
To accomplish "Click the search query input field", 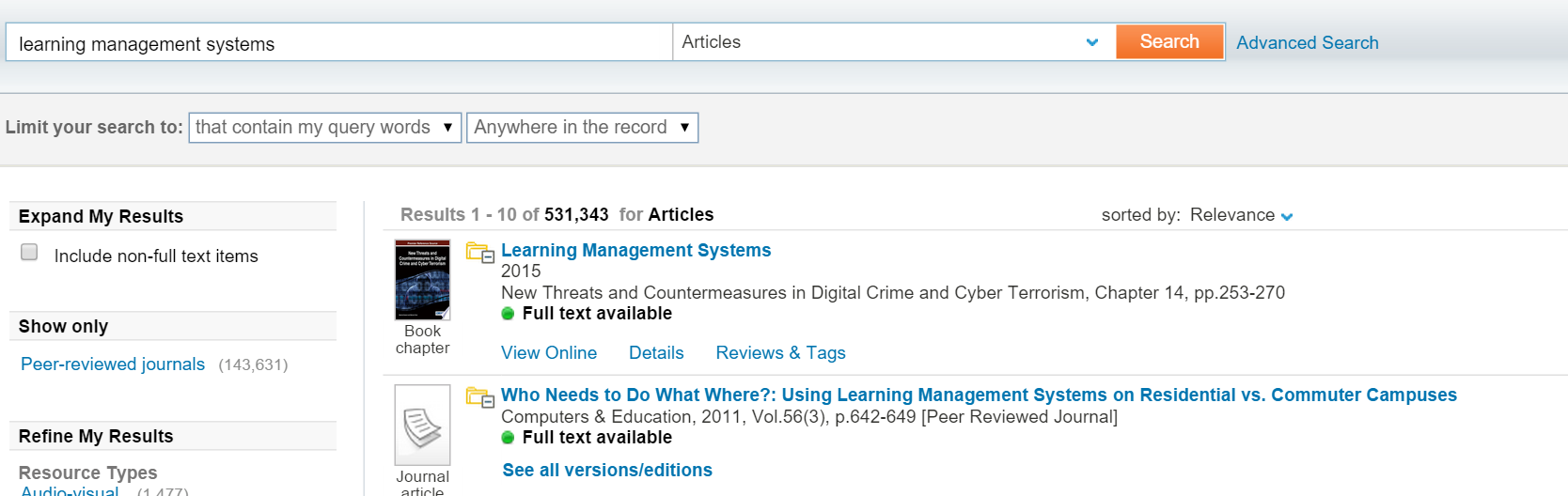I will pos(338,43).
